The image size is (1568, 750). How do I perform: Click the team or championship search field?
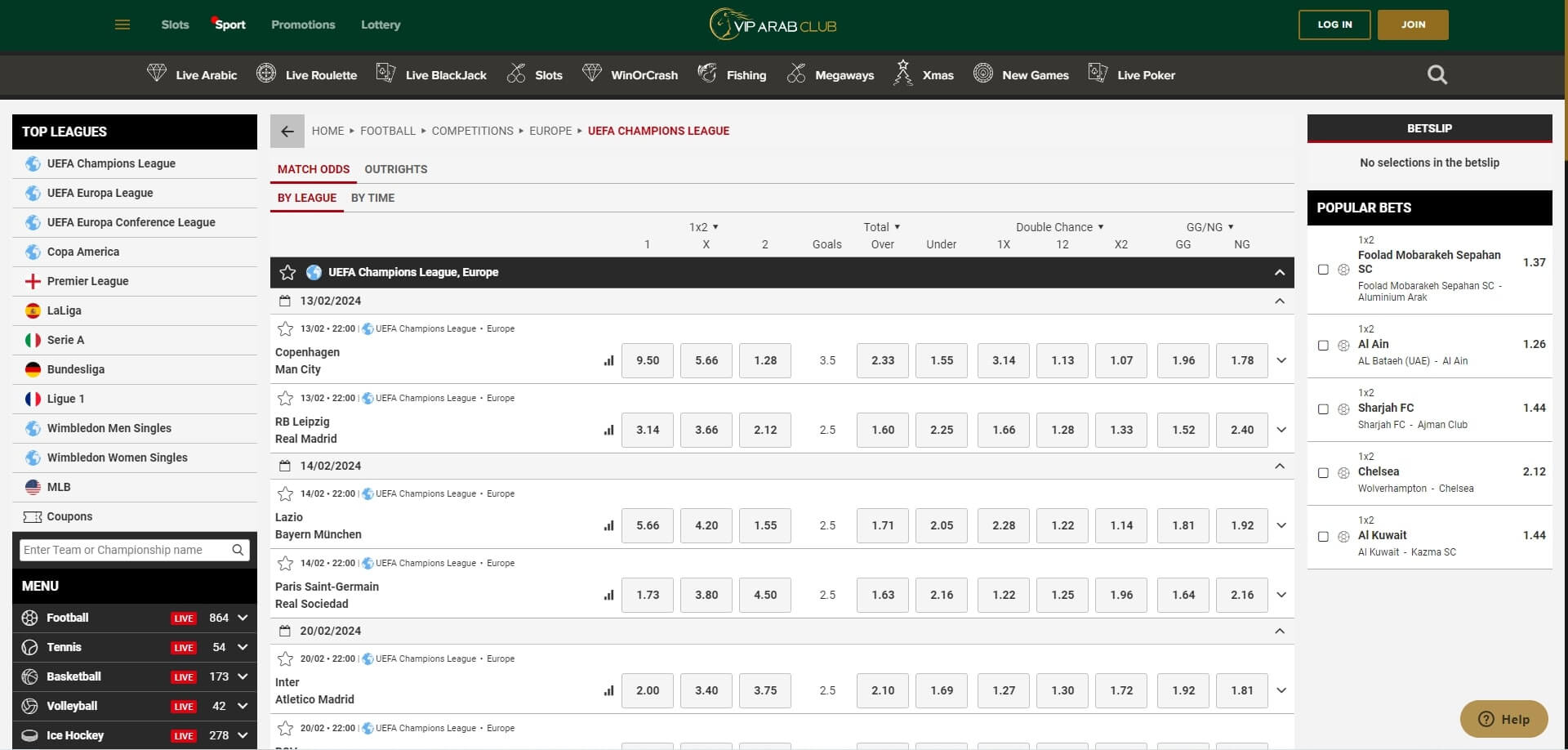(127, 550)
